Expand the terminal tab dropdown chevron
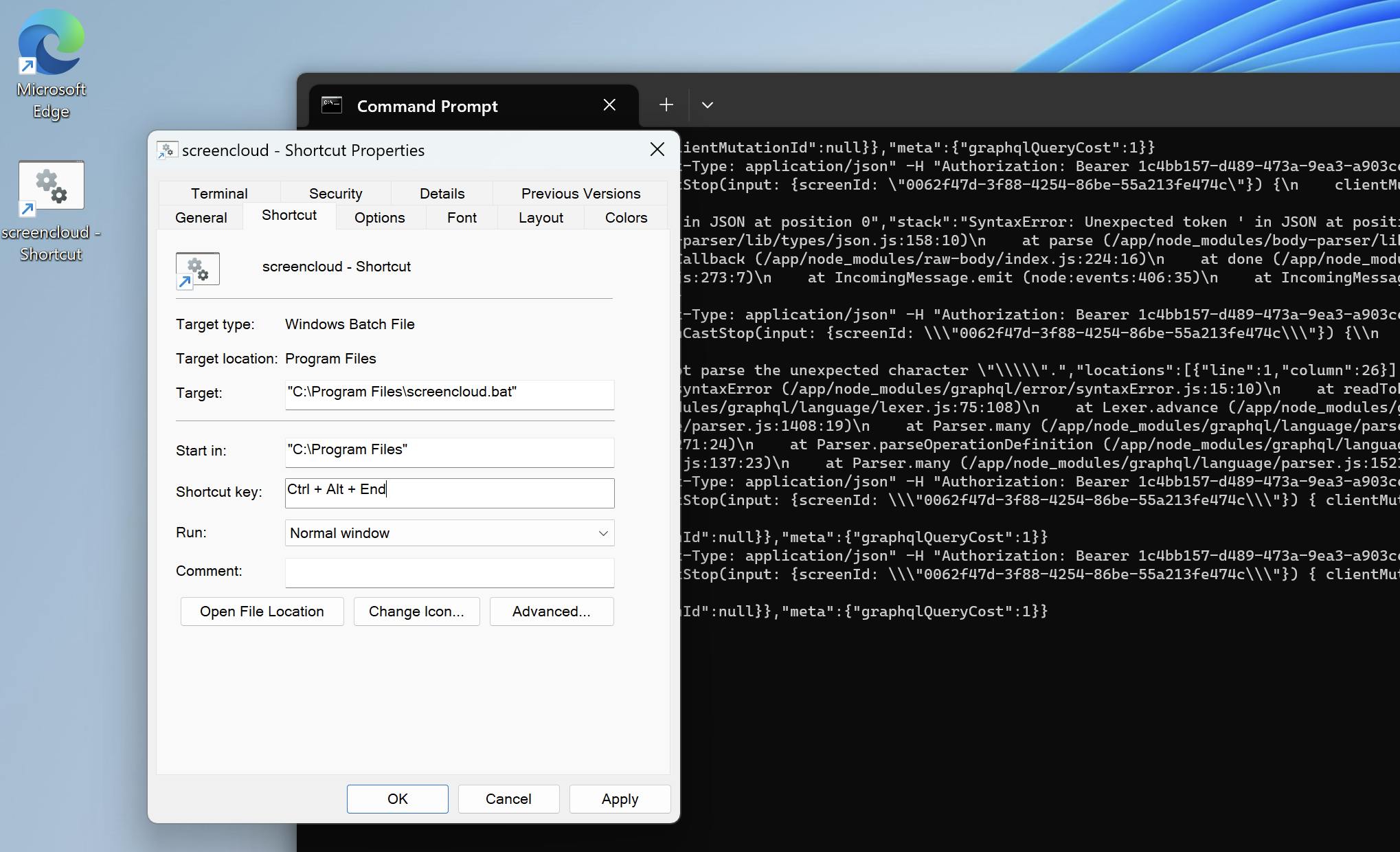This screenshot has height=852, width=1400. pyautogui.click(x=707, y=105)
